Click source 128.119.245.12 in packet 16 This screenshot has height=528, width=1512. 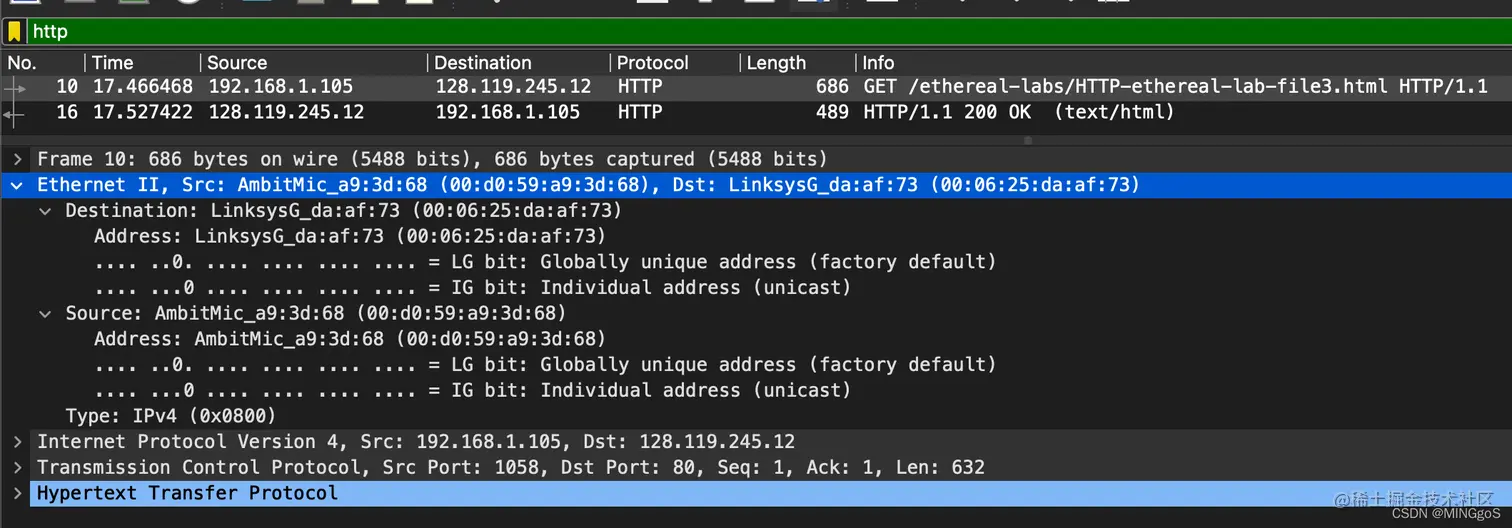(286, 113)
